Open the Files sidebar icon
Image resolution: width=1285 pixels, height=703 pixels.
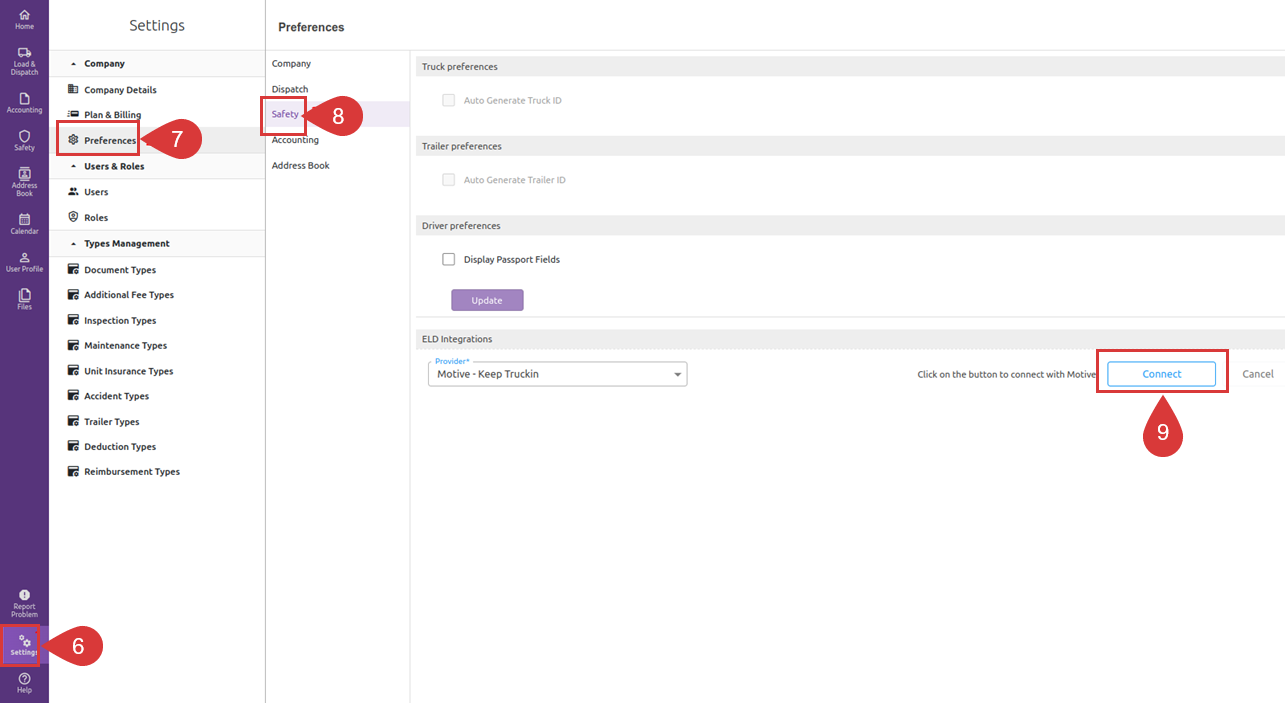24,299
